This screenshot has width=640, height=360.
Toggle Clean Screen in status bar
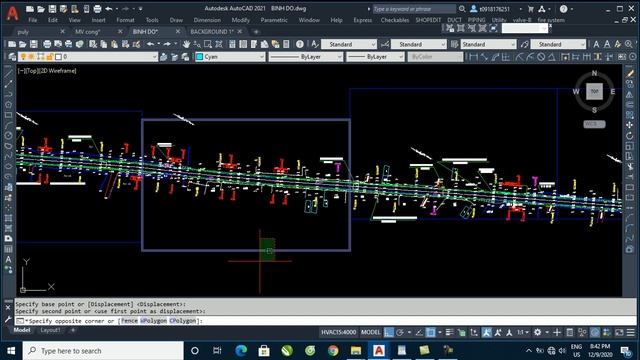(619, 332)
